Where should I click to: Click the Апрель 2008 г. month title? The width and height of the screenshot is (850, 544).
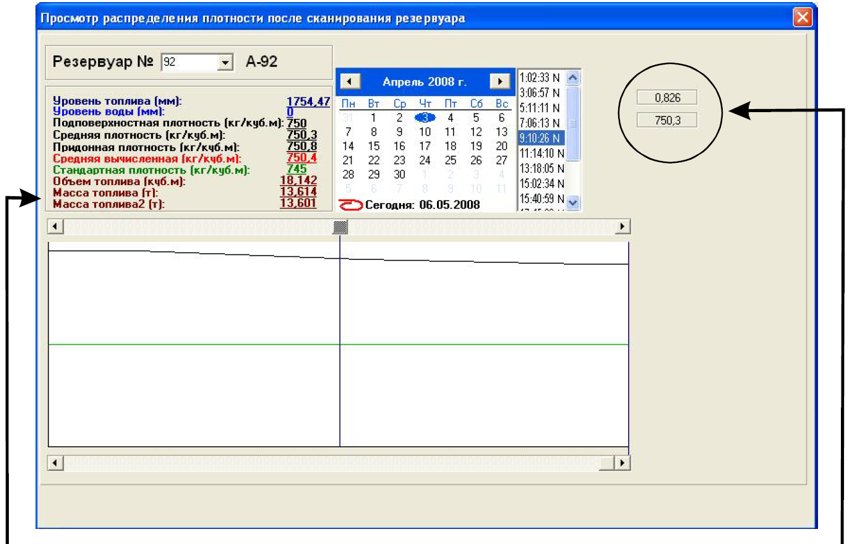pyautogui.click(x=424, y=81)
